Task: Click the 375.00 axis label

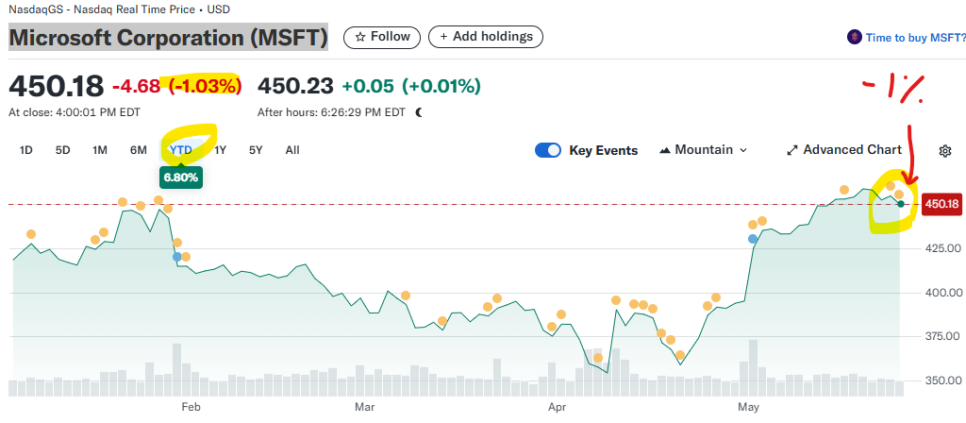Action: click(941, 337)
